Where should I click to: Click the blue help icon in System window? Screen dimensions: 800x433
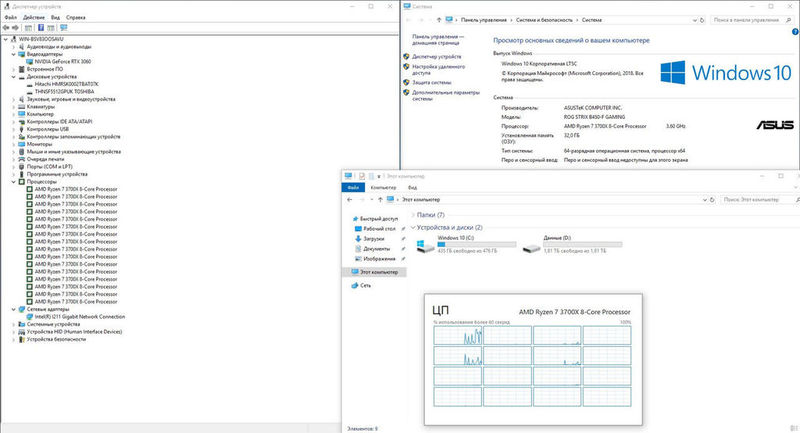[795, 32]
